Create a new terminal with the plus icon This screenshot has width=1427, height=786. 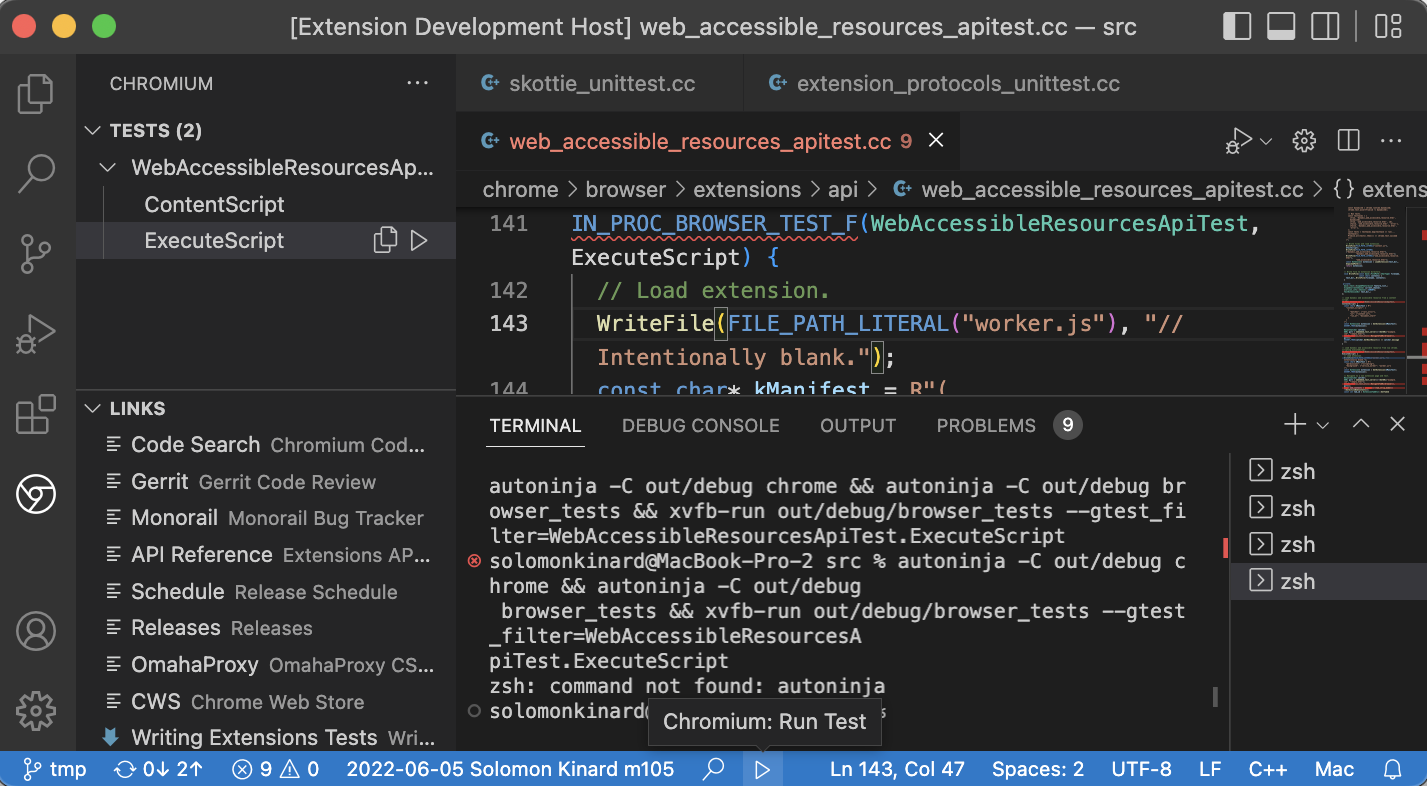pos(1295,425)
